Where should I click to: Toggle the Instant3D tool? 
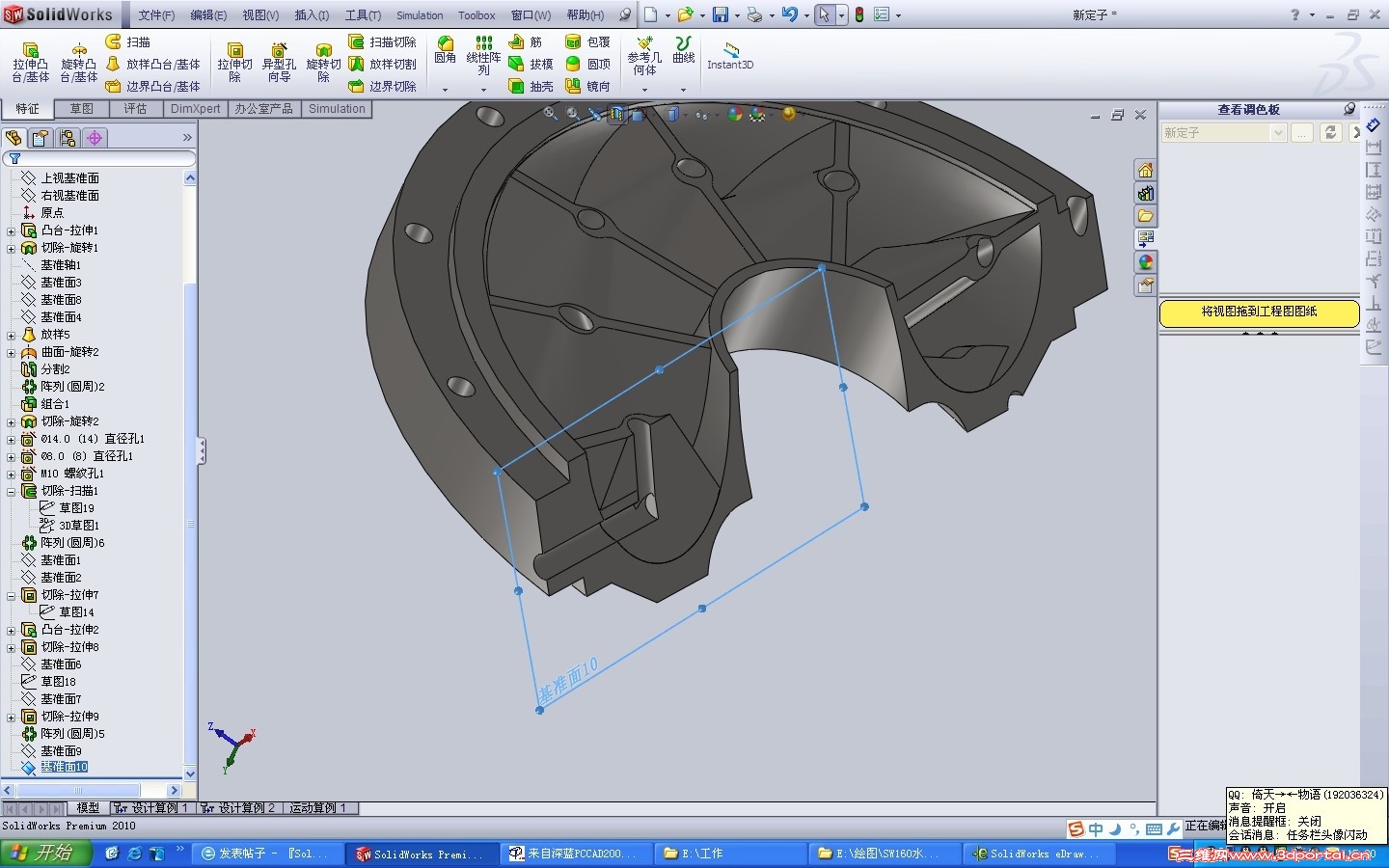point(730,56)
